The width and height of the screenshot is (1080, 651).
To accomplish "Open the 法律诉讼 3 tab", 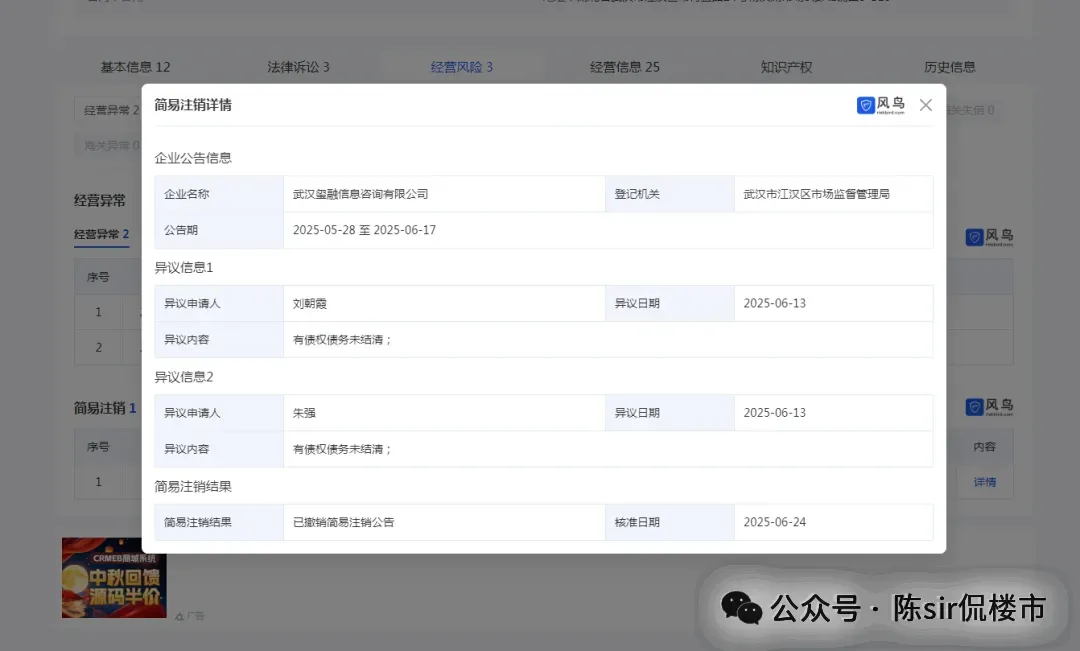I will coord(299,66).
